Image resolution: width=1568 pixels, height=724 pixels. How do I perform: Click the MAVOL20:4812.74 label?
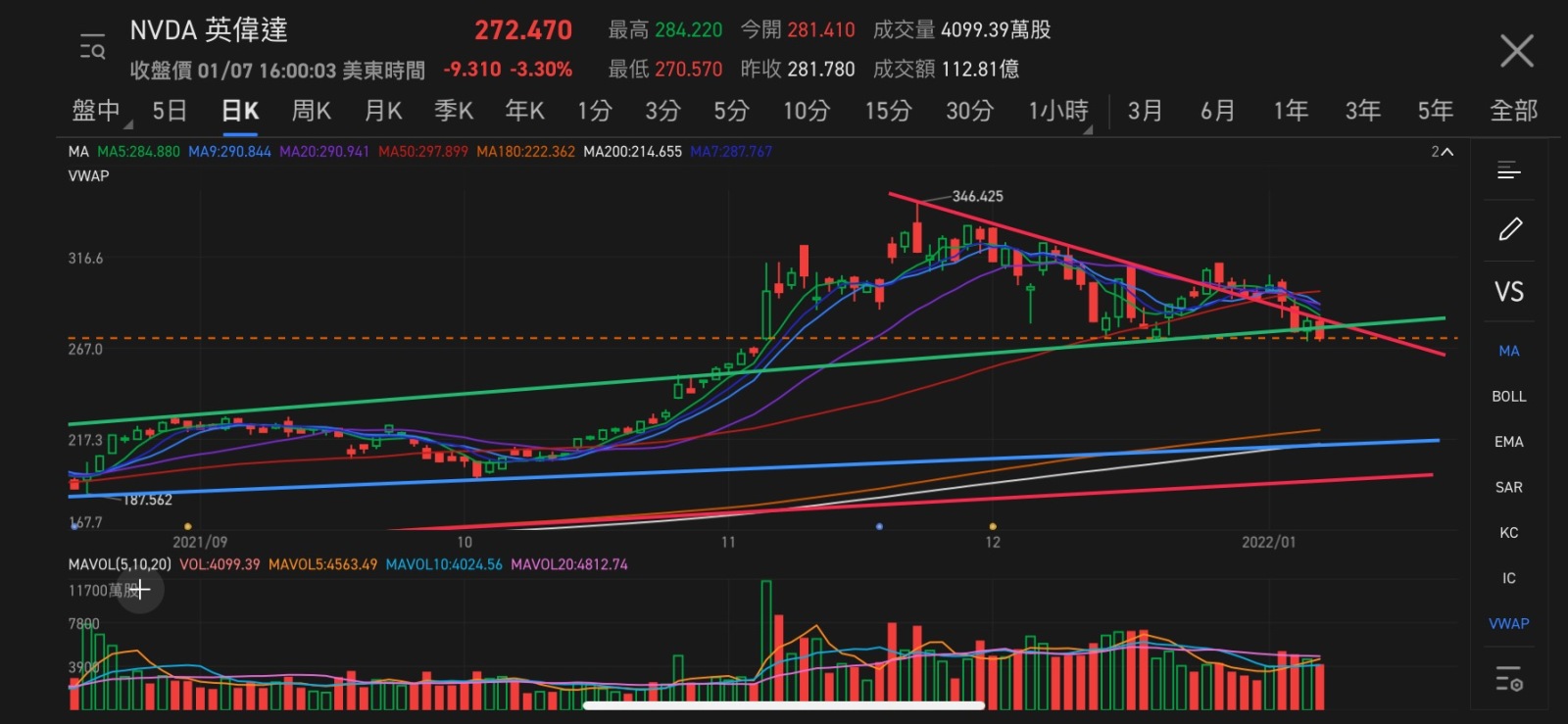(x=569, y=564)
